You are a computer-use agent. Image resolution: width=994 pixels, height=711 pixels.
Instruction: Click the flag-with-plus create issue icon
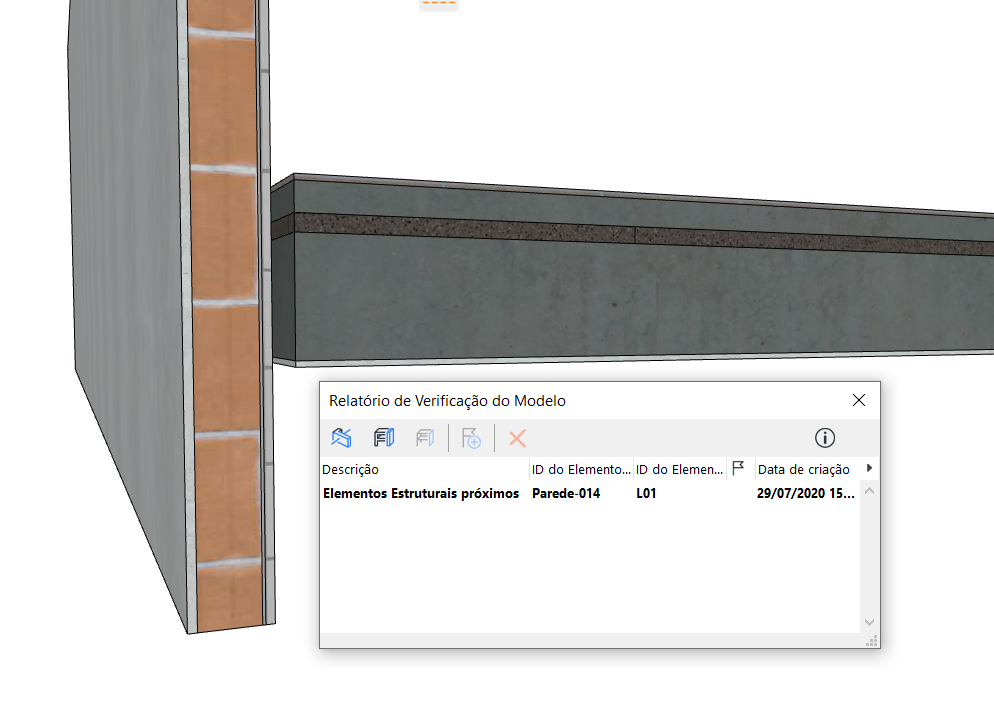(x=472, y=438)
